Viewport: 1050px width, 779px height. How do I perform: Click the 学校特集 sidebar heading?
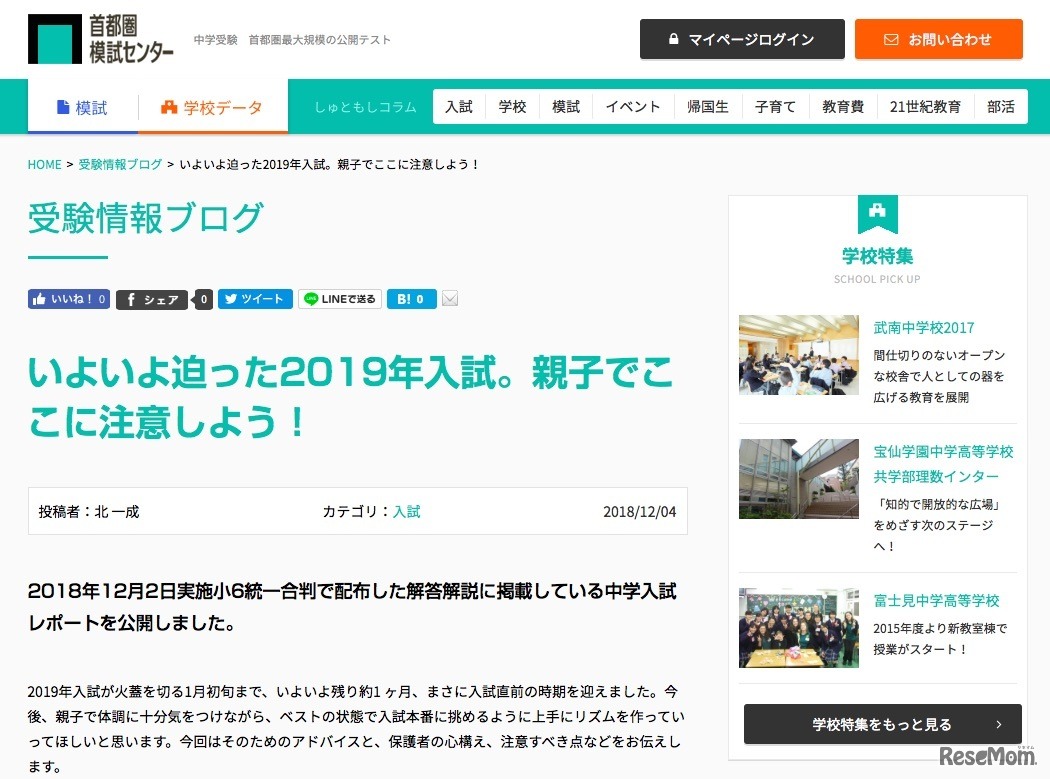tap(877, 255)
